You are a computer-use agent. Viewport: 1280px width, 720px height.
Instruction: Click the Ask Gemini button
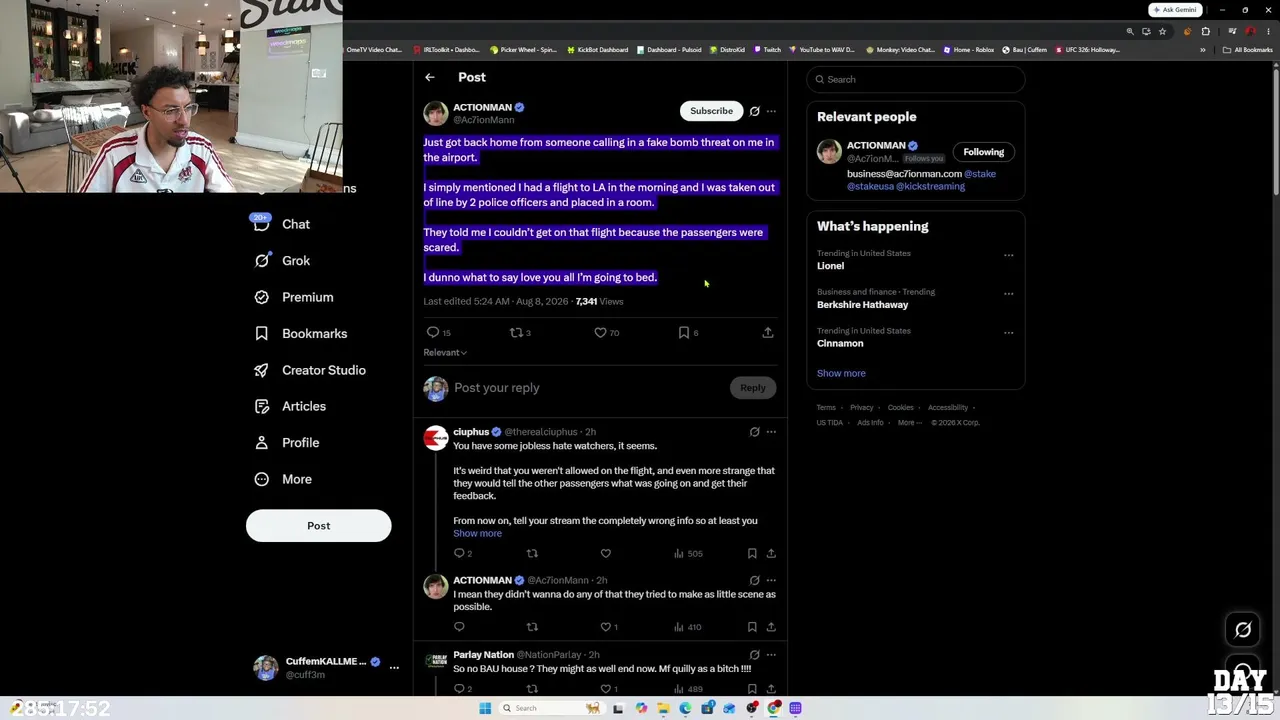(x=1175, y=10)
